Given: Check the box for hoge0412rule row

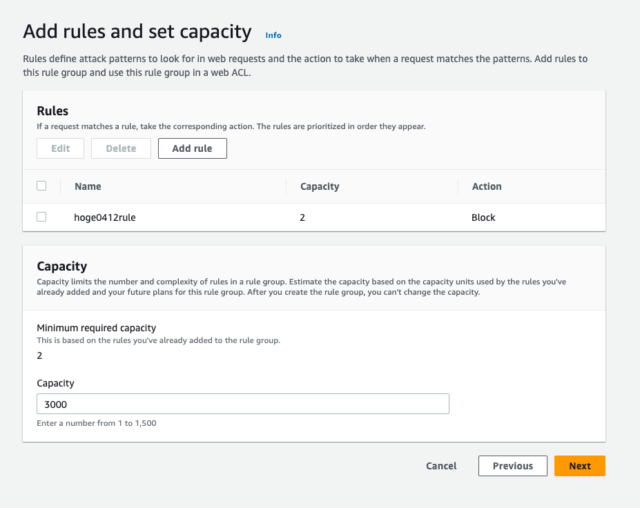Looking at the screenshot, I should (x=42, y=217).
